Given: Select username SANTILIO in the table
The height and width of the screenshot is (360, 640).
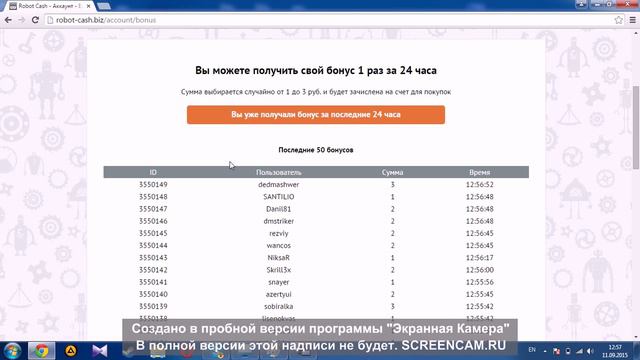Looking at the screenshot, I should point(279,197).
